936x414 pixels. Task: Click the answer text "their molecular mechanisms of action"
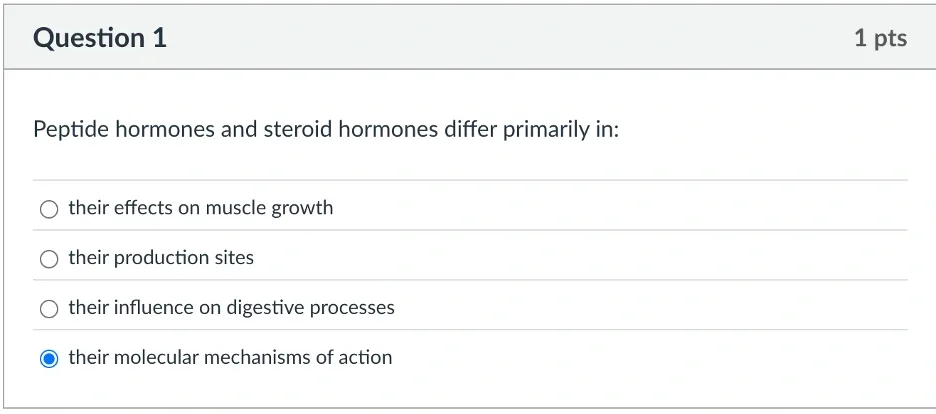[x=230, y=358]
